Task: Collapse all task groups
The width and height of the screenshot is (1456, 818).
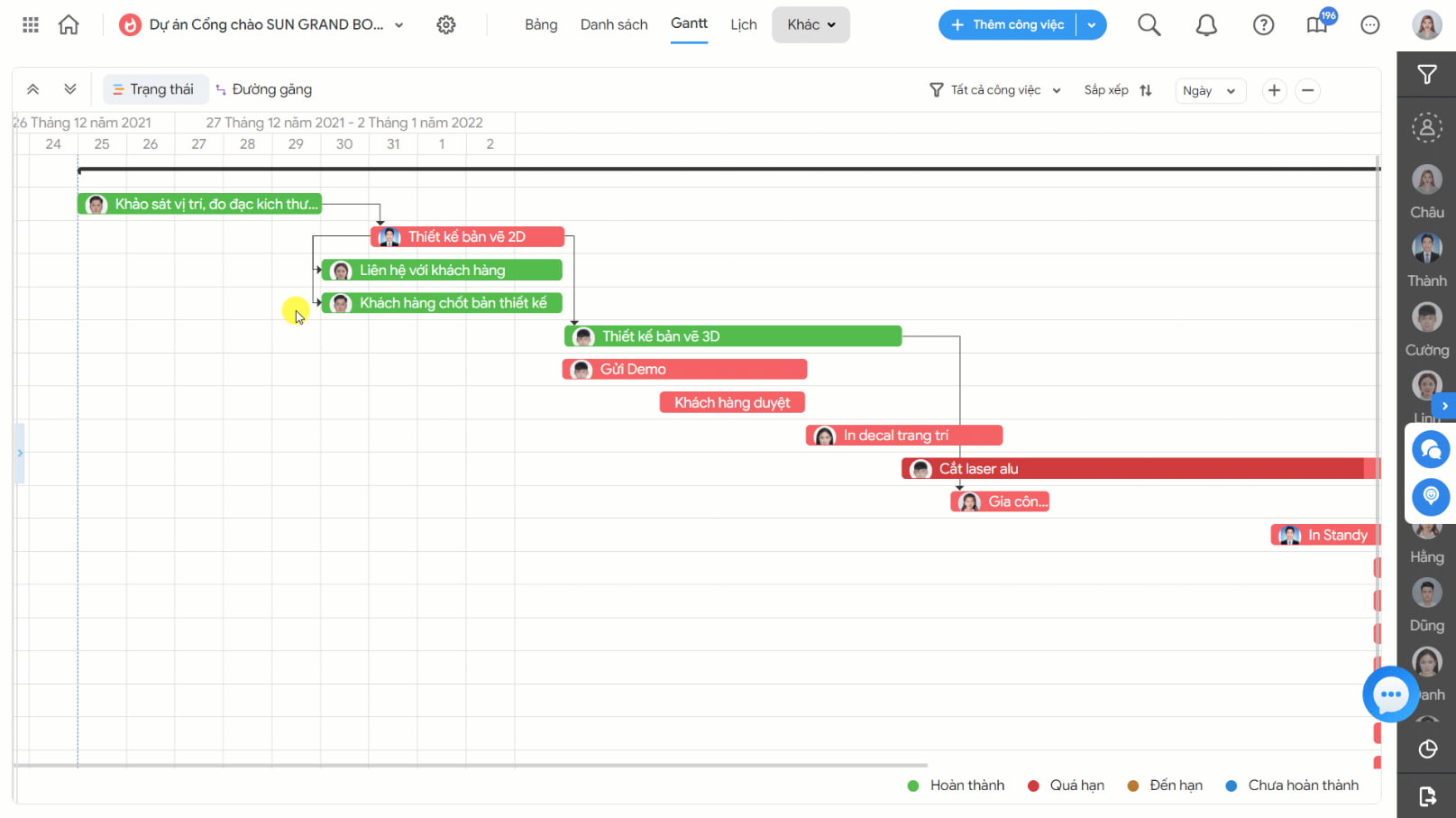Action: (32, 89)
